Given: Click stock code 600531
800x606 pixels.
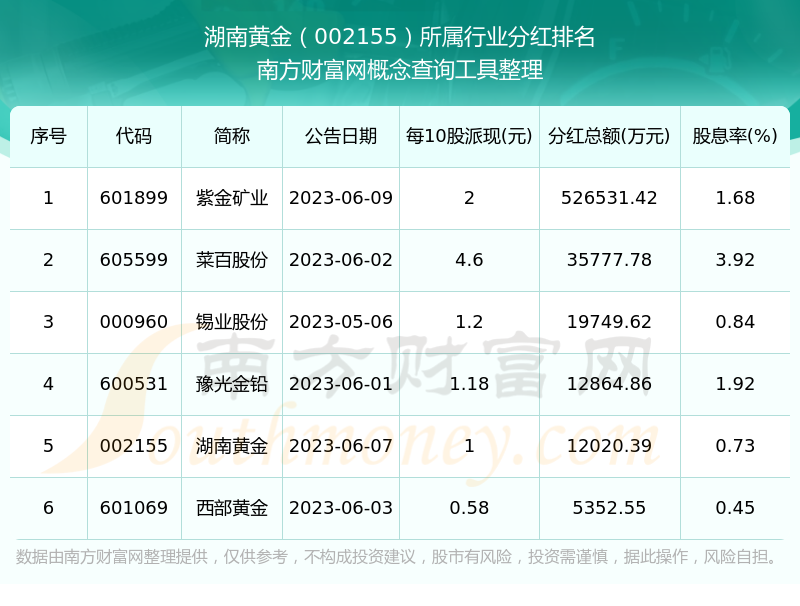Looking at the screenshot, I should 134,384.
